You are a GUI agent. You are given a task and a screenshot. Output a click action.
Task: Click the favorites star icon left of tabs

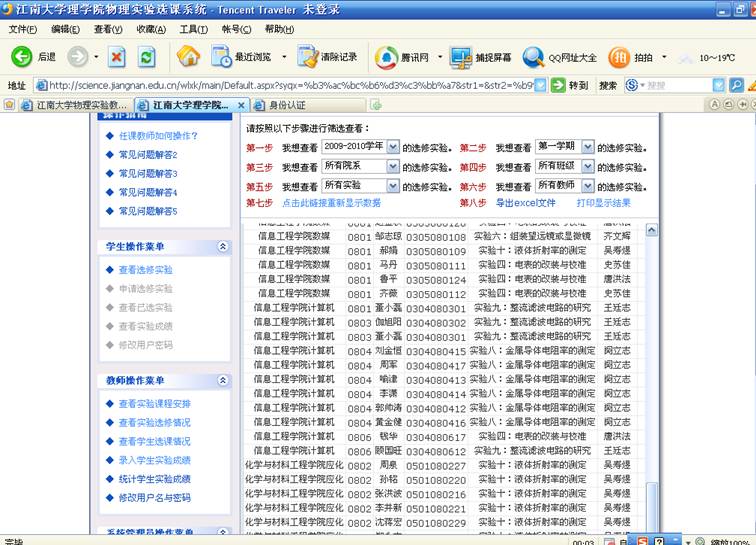10,105
